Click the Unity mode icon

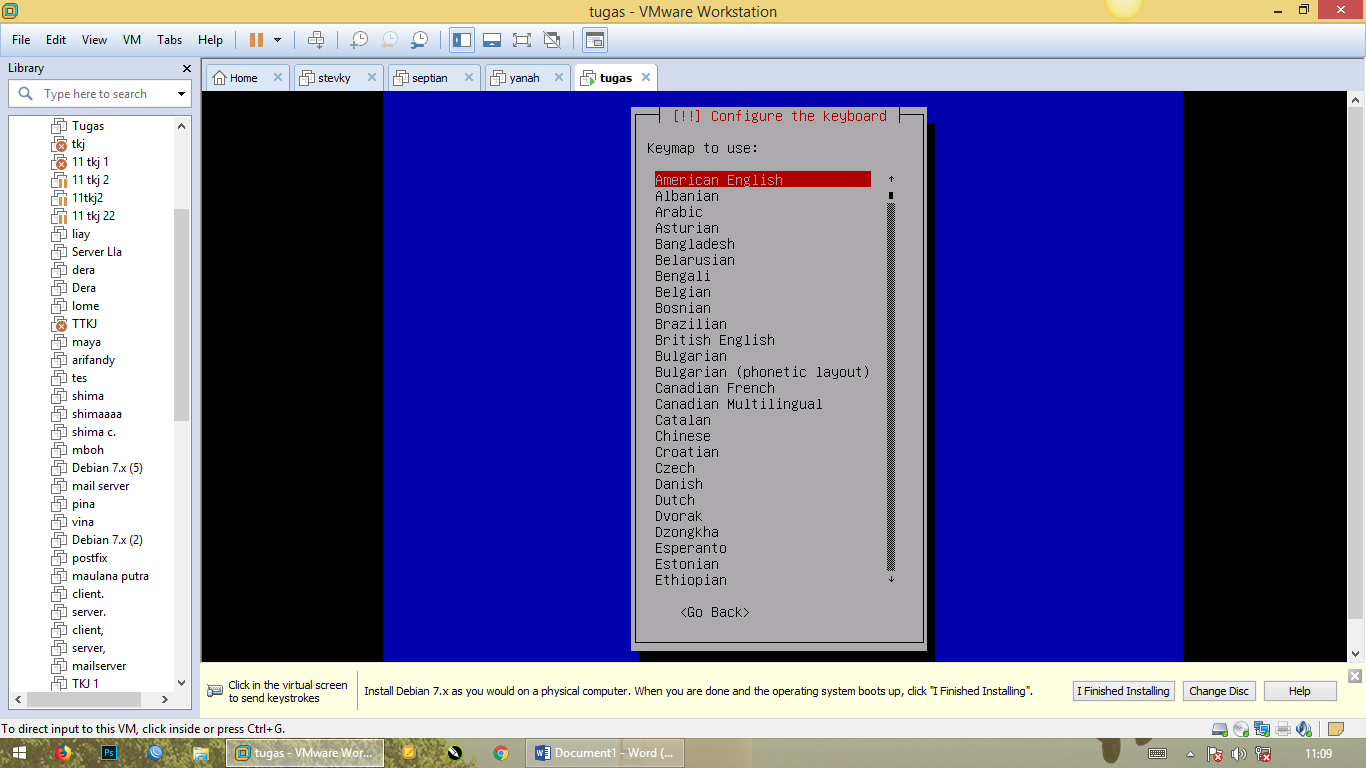click(552, 40)
